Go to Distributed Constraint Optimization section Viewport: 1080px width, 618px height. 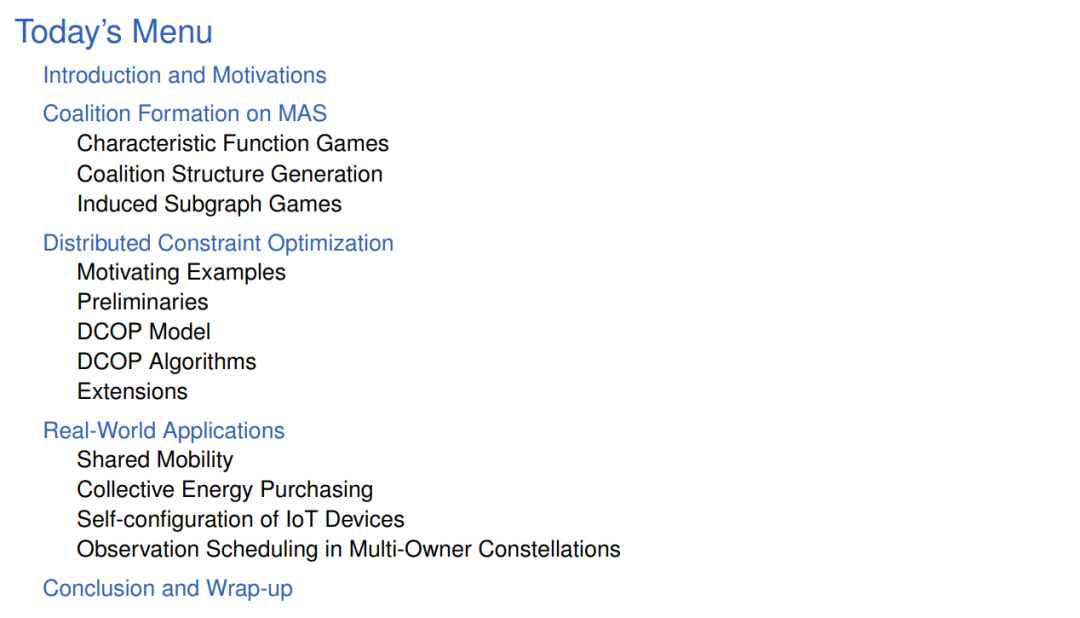[218, 243]
